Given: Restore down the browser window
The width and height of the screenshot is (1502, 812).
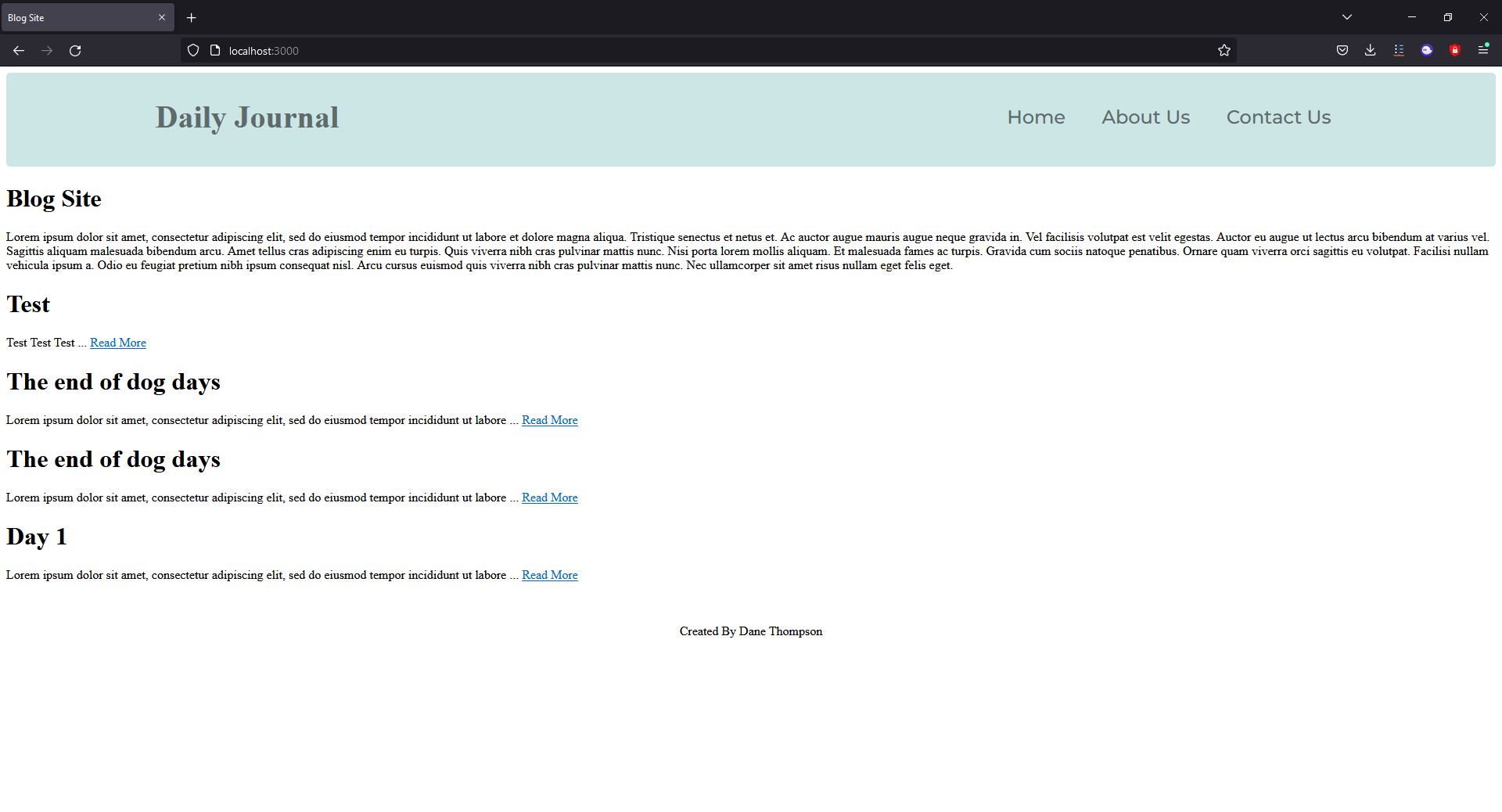Looking at the screenshot, I should coord(1448,17).
